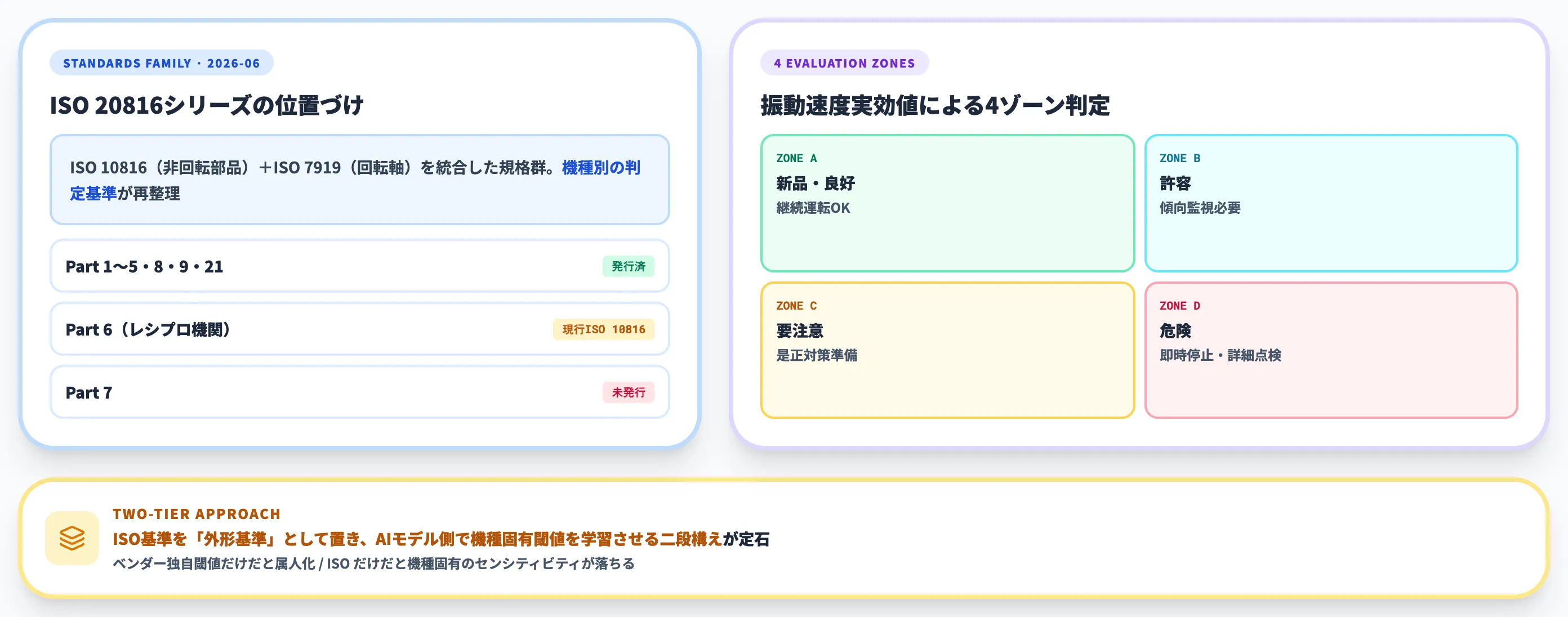Select the 振動速度実効値による4ゾーン判定 heading
1568x617 pixels.
coord(935,105)
